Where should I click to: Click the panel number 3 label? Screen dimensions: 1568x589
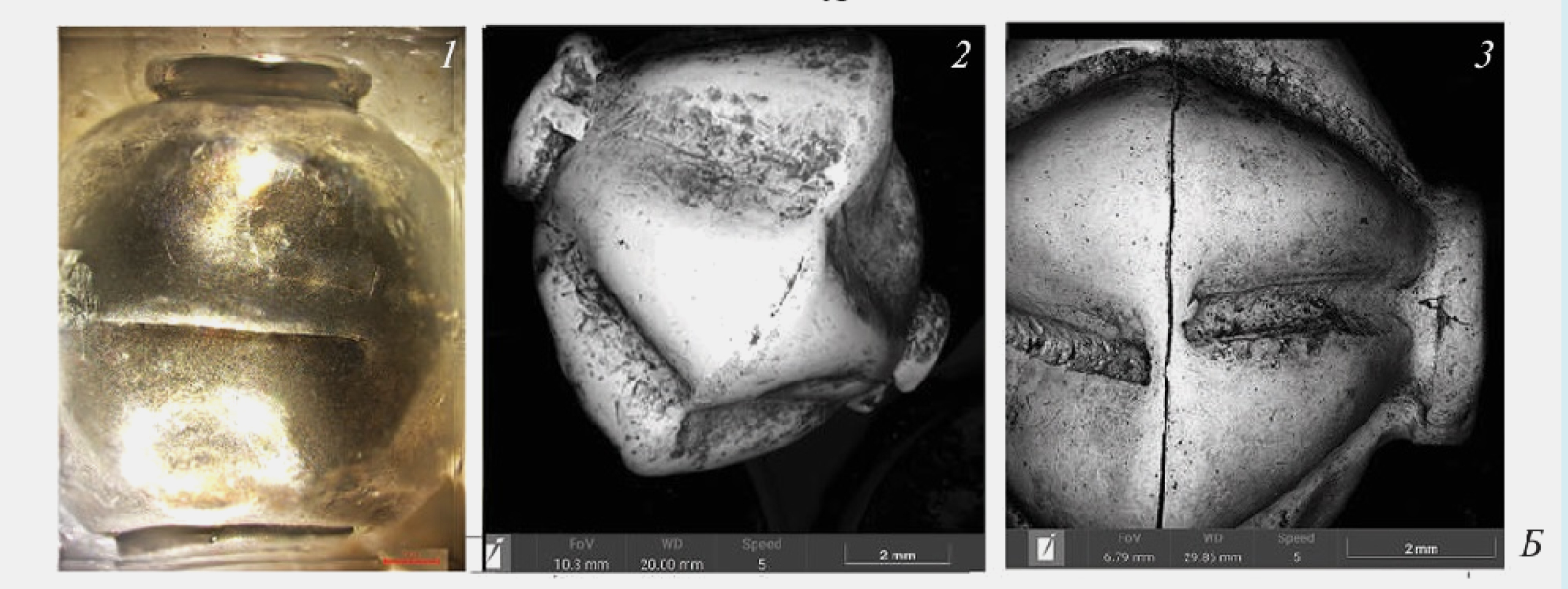point(1482,54)
